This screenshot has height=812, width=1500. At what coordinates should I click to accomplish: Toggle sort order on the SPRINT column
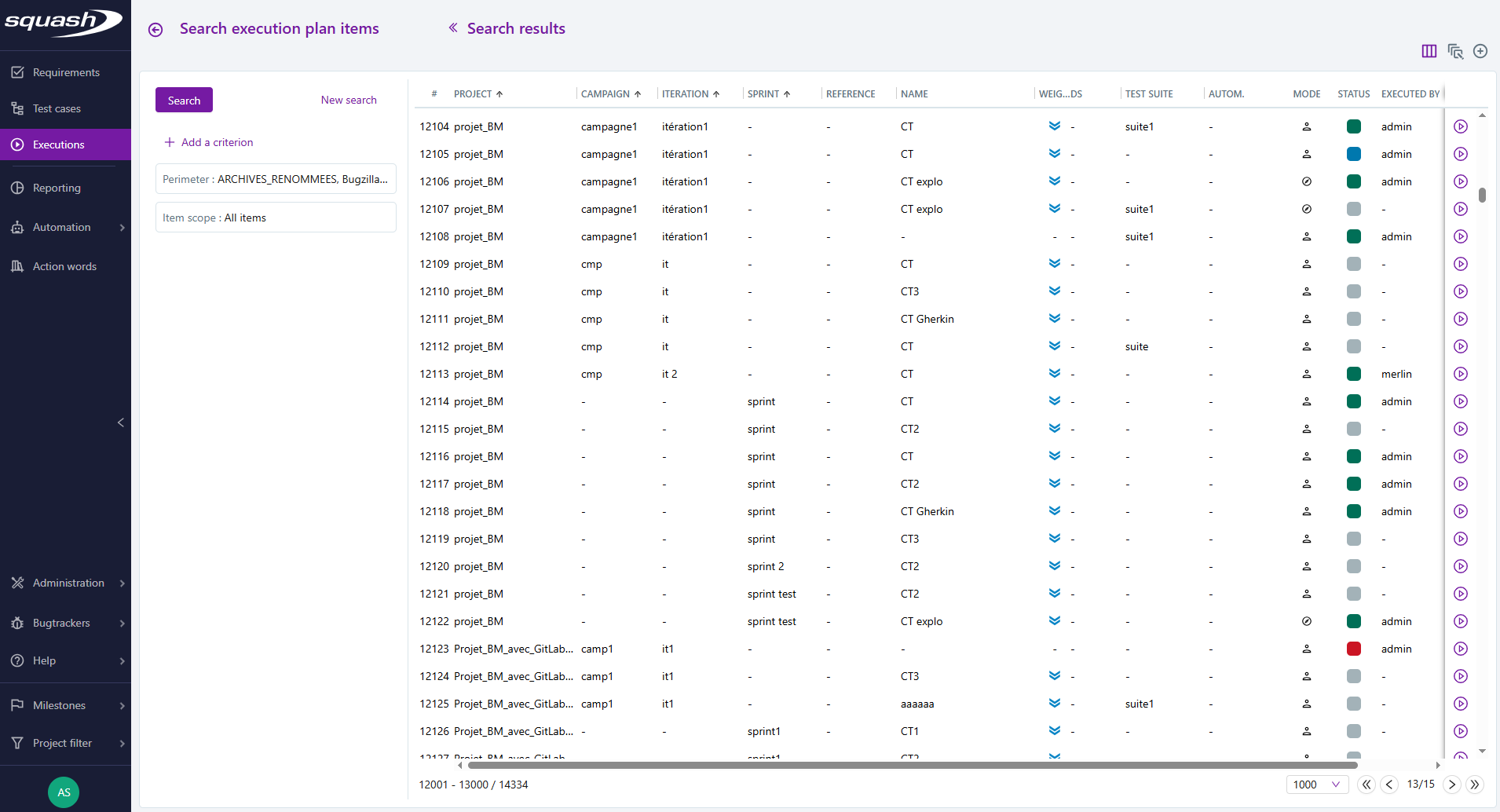click(x=788, y=93)
